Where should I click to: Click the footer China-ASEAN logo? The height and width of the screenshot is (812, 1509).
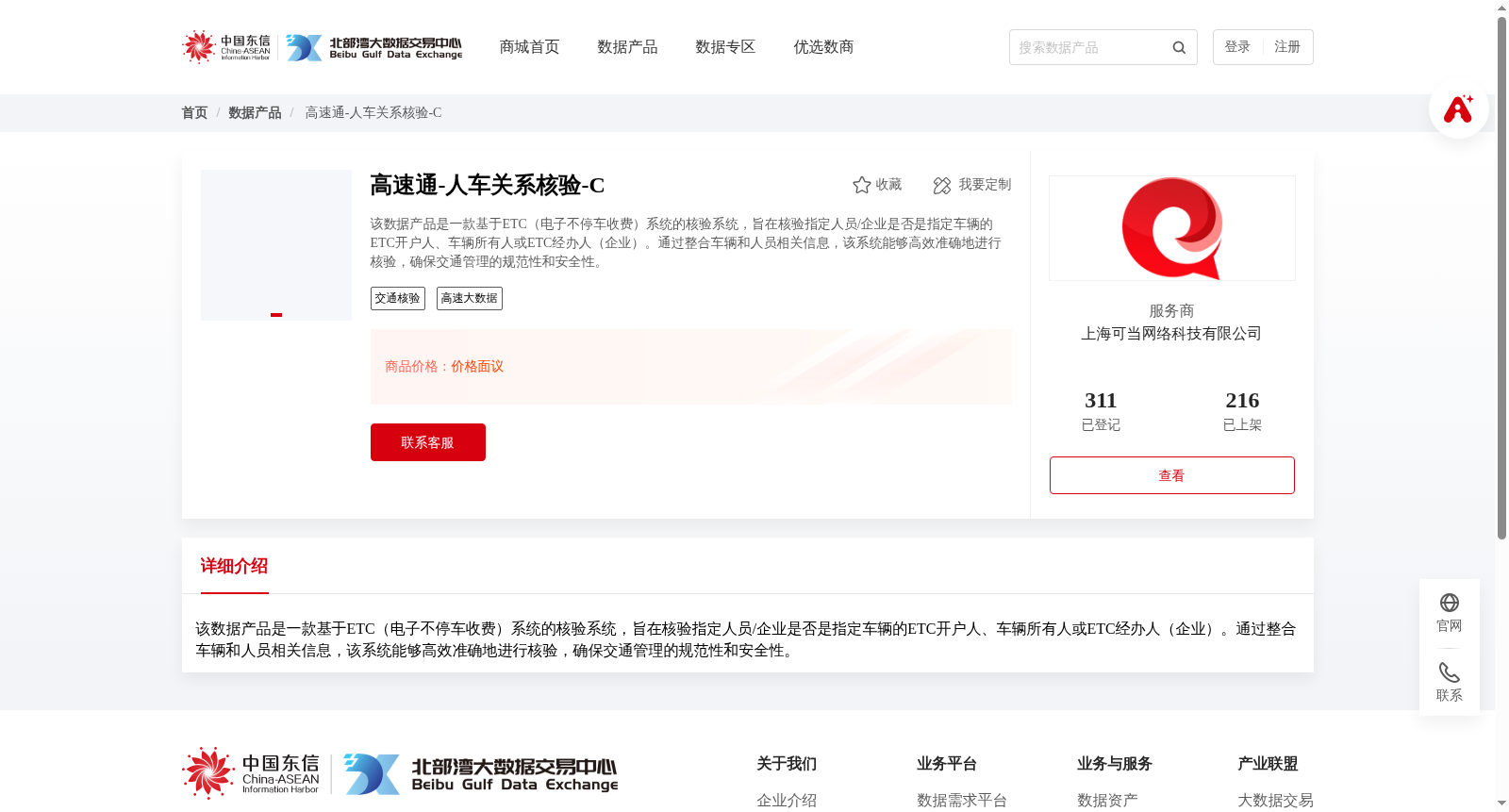click(x=251, y=773)
